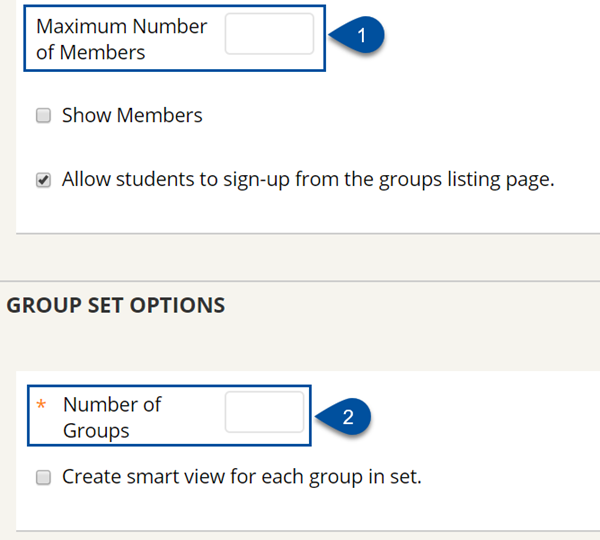Image resolution: width=600 pixels, height=540 pixels.
Task: Click the "Number of Groups" label text
Action: pyautogui.click(x=112, y=417)
